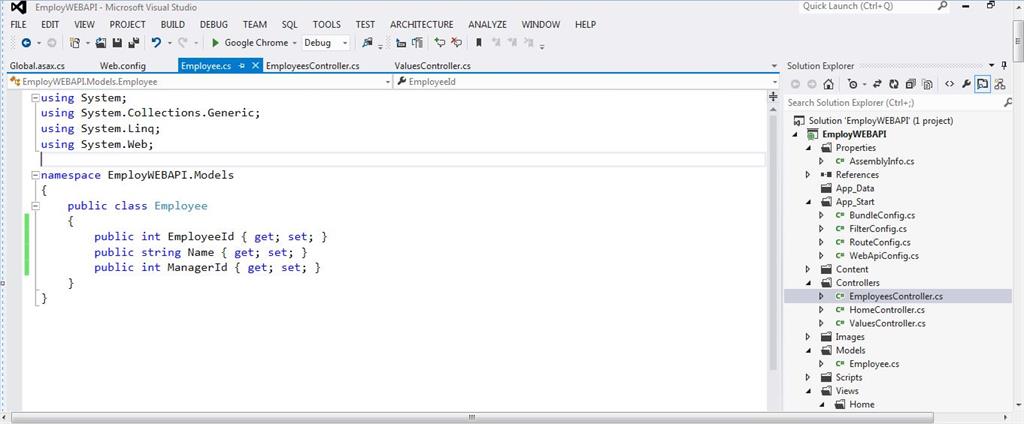The width and height of the screenshot is (1024, 424).
Task: Comment out the selected lines icon
Action: (440, 42)
